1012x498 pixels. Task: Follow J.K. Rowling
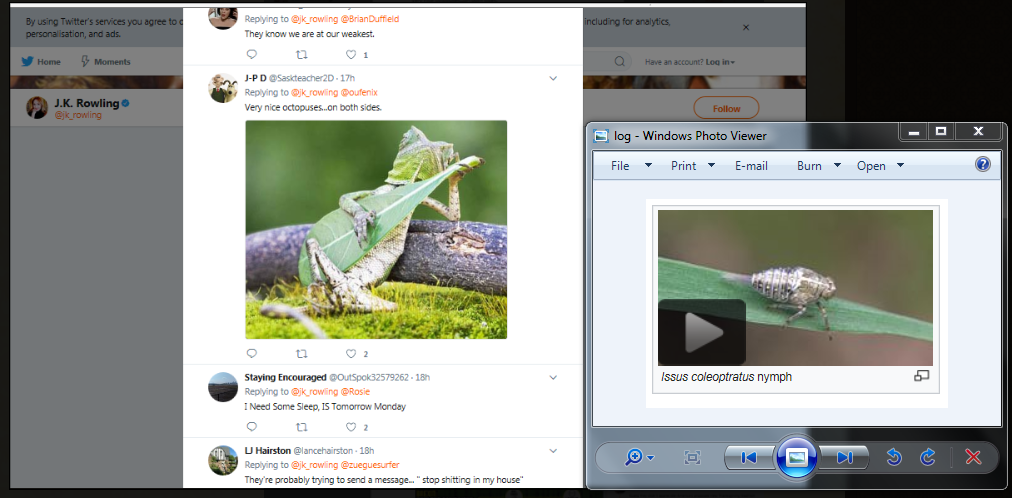pos(726,108)
